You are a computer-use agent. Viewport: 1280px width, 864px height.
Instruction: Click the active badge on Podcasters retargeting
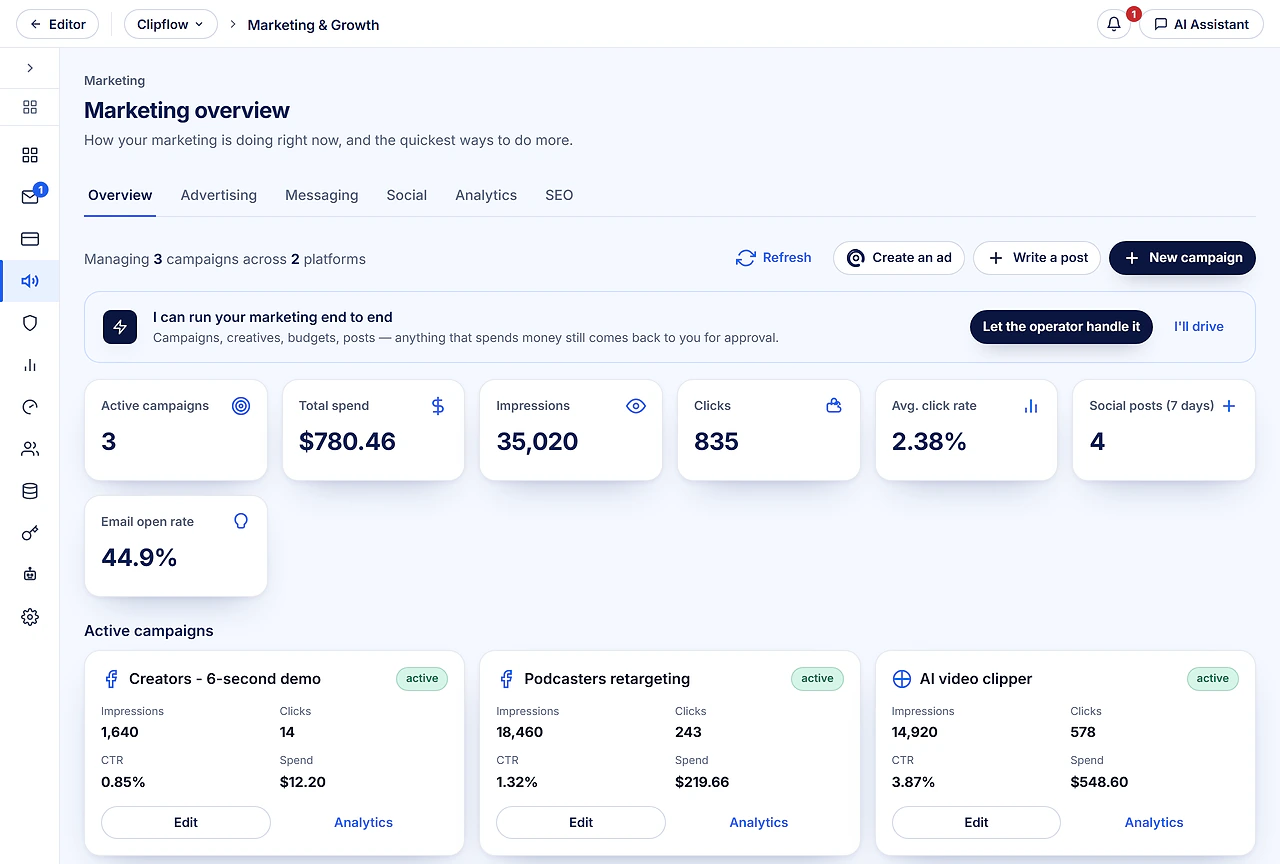coord(817,678)
